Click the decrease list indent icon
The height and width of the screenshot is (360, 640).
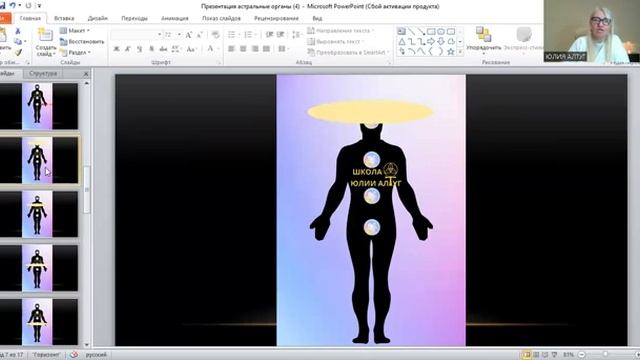pos(269,35)
